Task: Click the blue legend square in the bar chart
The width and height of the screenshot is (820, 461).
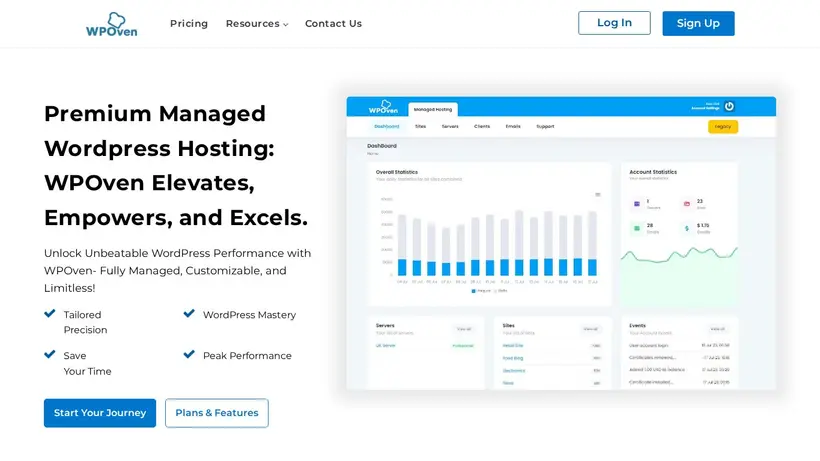Action: click(473, 291)
